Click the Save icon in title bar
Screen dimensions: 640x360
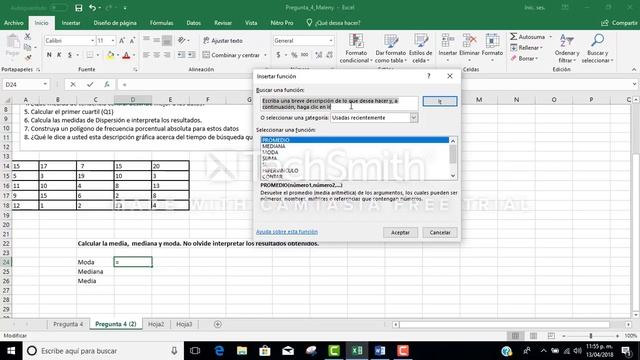tap(79, 8)
